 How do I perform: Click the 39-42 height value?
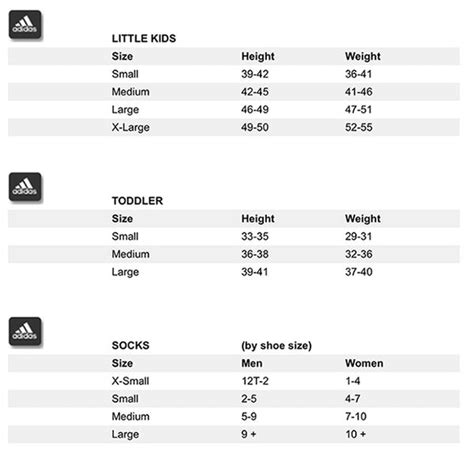pyautogui.click(x=255, y=74)
